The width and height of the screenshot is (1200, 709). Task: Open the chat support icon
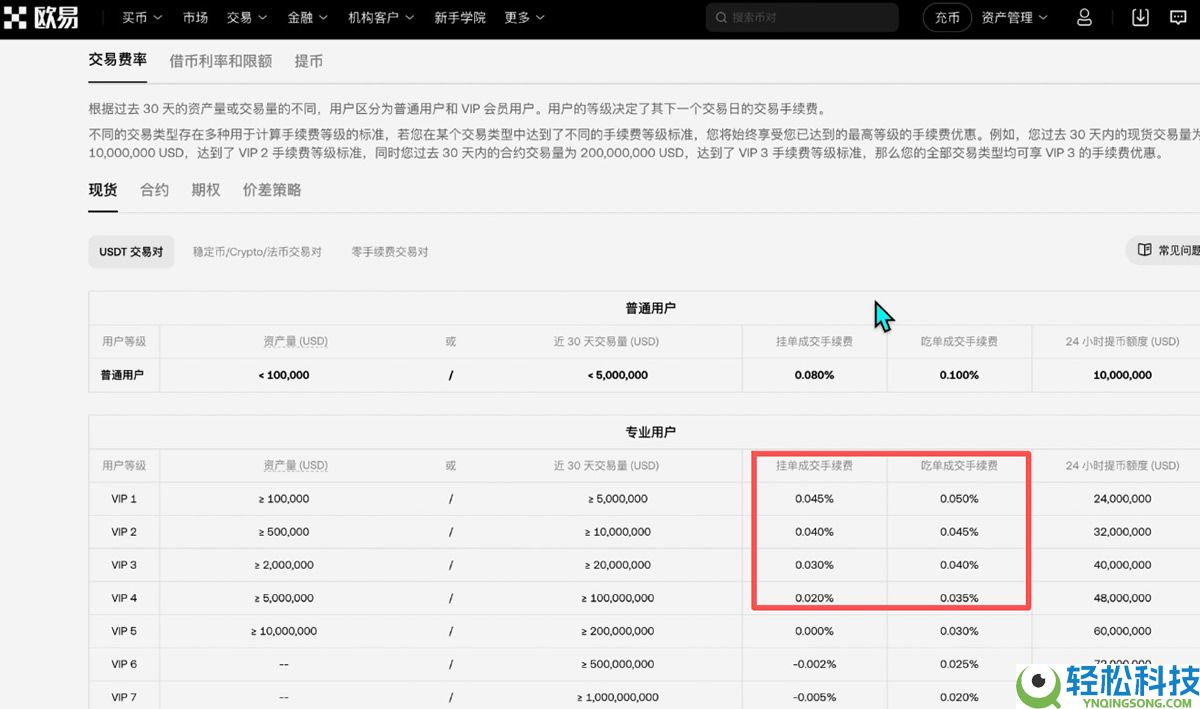coord(1177,17)
